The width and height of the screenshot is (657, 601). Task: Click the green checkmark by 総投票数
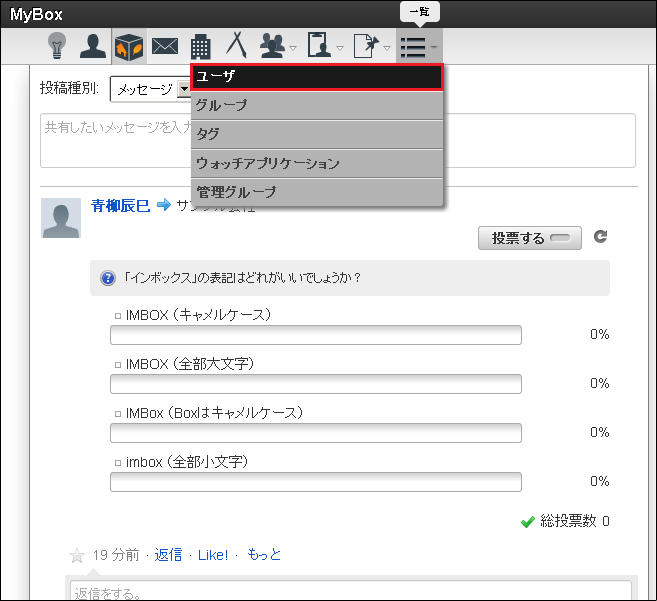[528, 522]
